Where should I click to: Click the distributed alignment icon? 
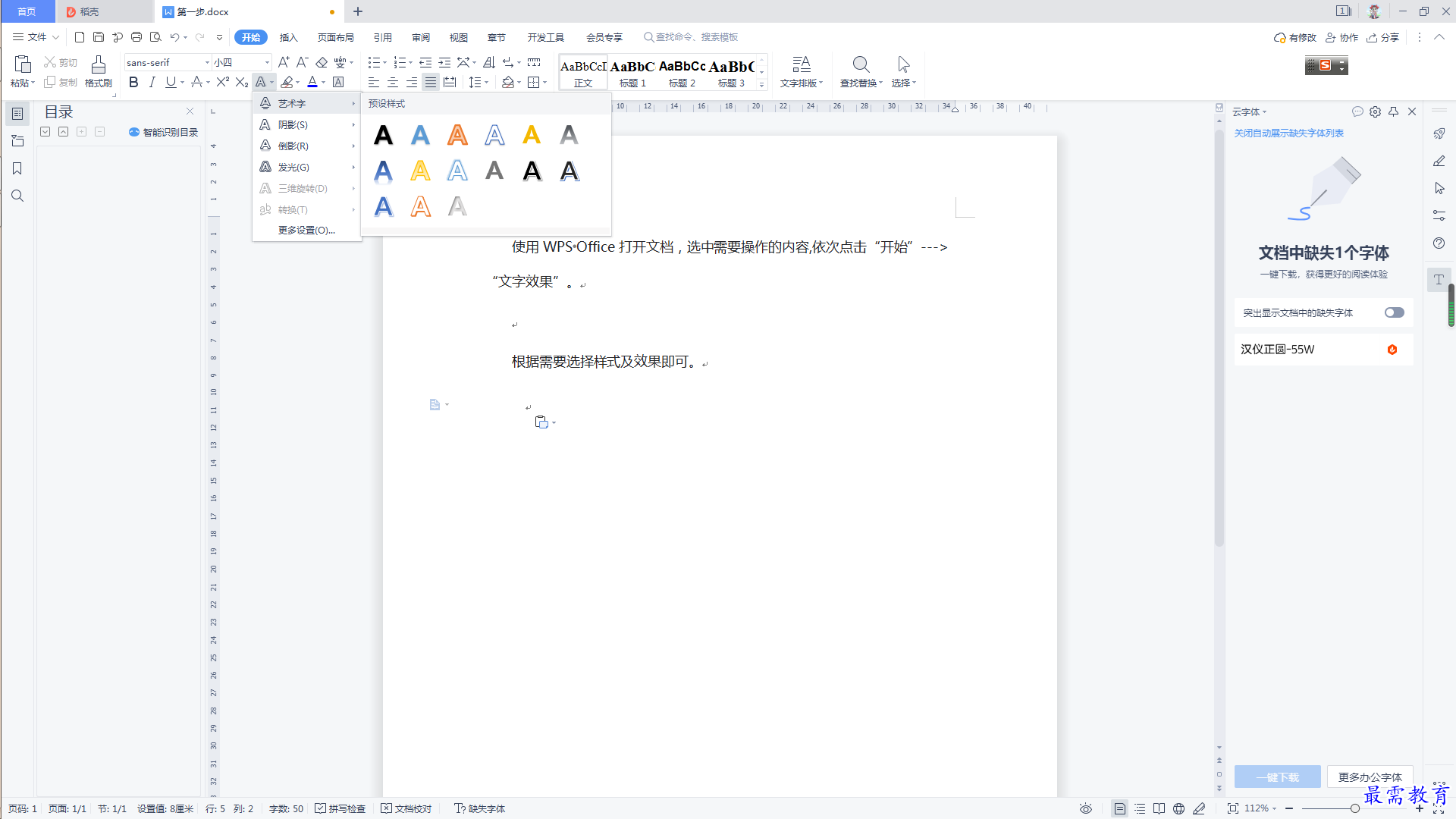(450, 82)
